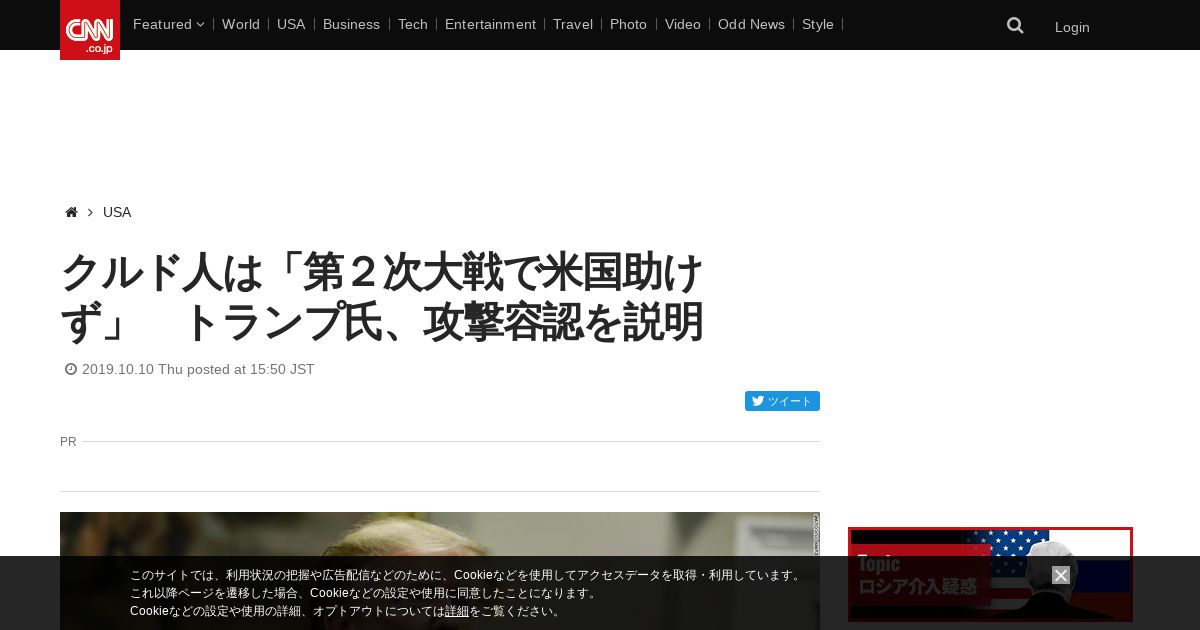This screenshot has width=1200, height=630.
Task: Open Entertainment section
Action: 490,24
